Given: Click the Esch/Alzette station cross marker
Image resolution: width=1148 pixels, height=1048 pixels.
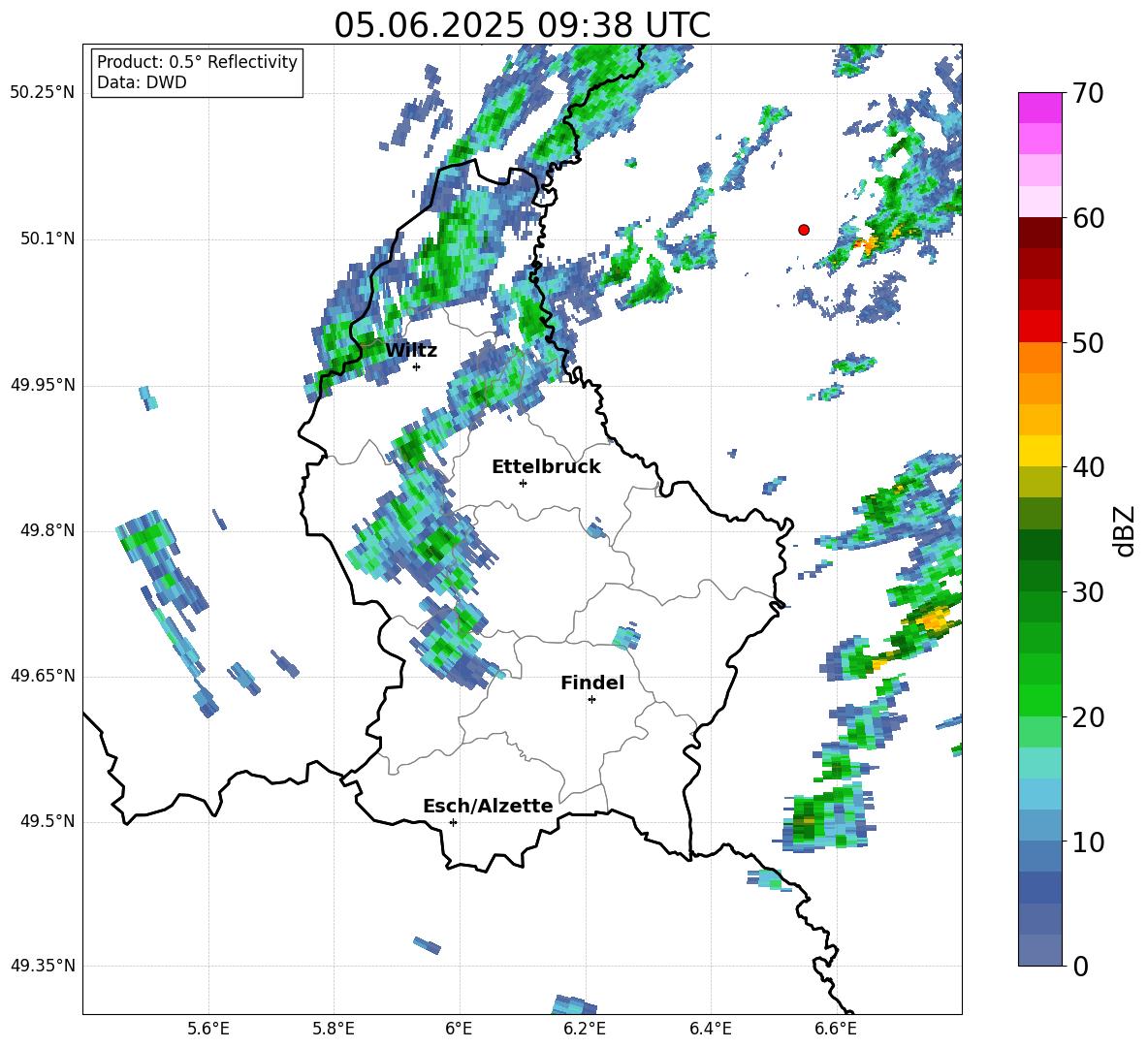Looking at the screenshot, I should tap(453, 822).
